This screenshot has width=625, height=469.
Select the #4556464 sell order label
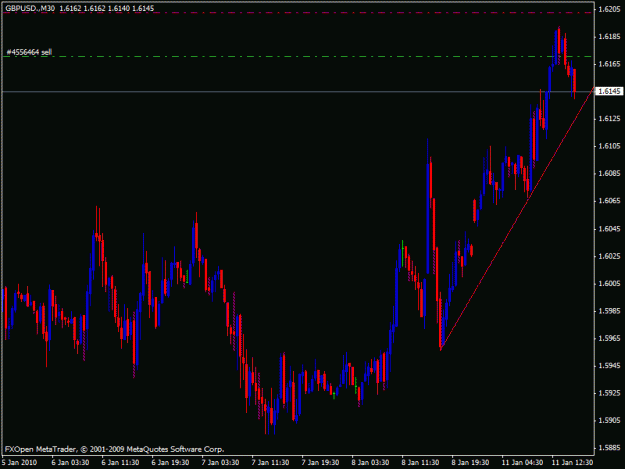[29, 52]
